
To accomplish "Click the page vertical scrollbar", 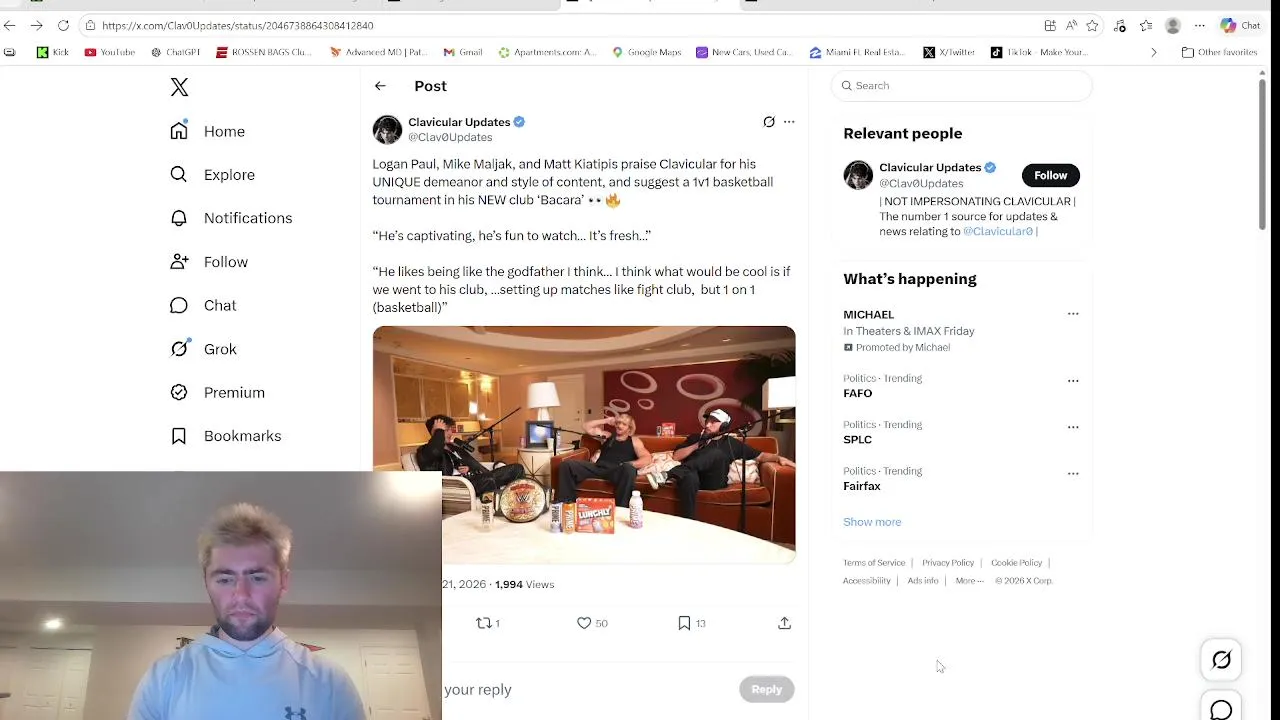I will pos(1262,155).
